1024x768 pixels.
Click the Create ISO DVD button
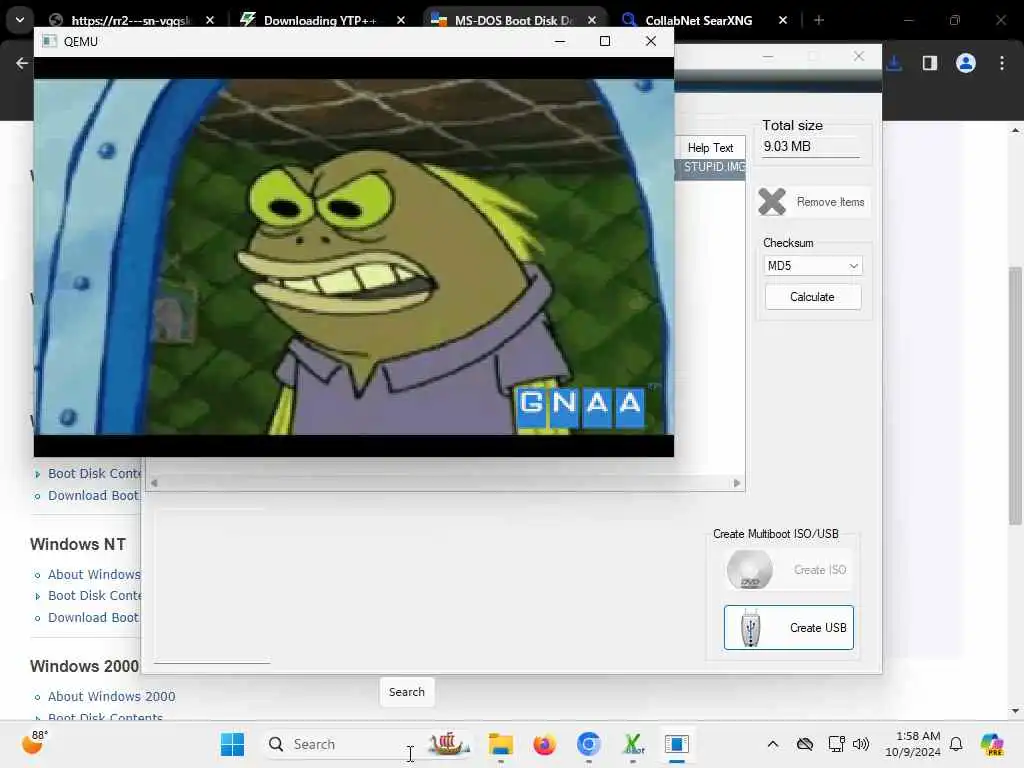click(788, 570)
